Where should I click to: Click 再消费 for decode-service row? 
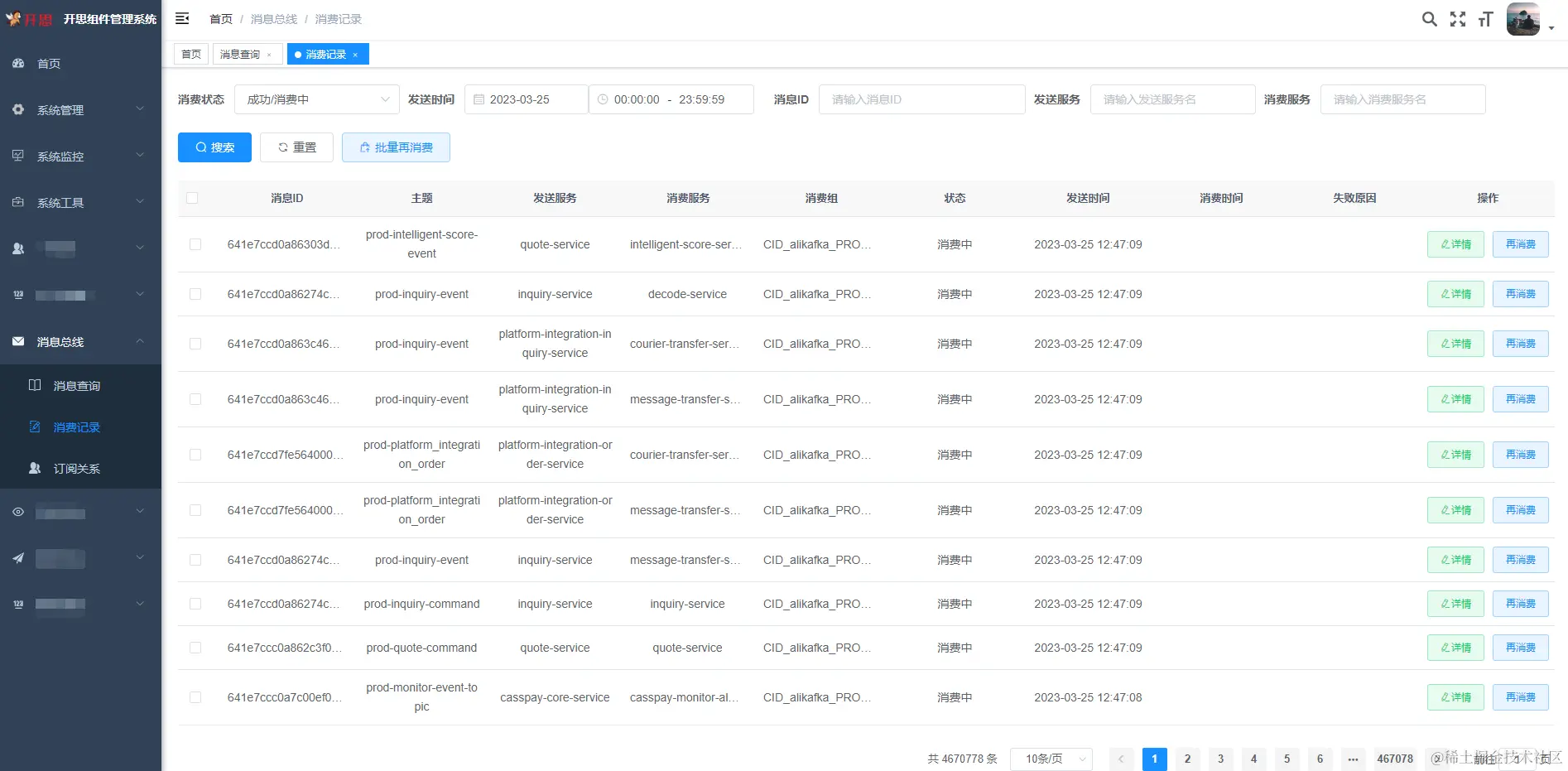click(x=1520, y=294)
